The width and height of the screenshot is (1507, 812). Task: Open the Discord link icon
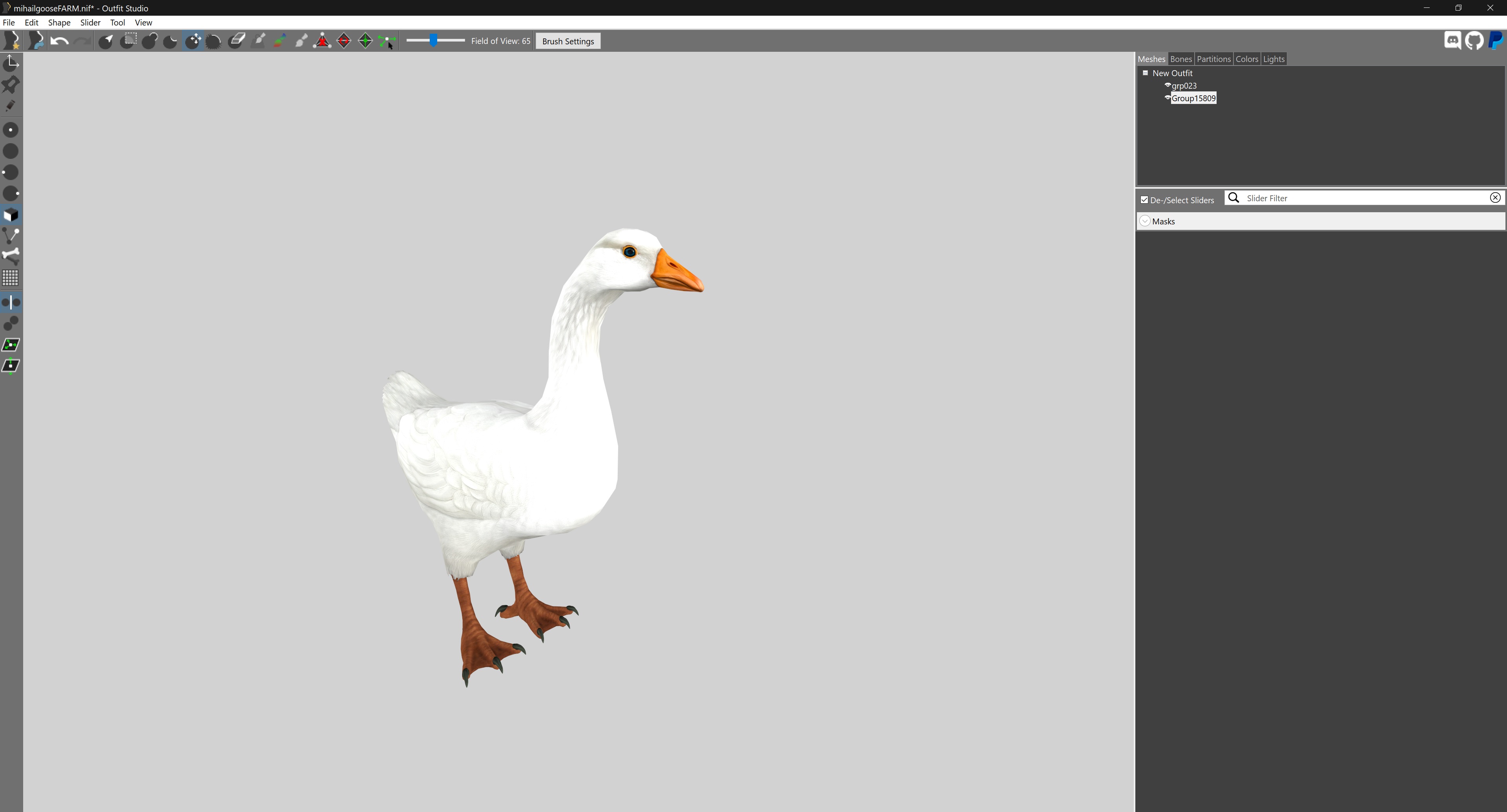pos(1452,40)
